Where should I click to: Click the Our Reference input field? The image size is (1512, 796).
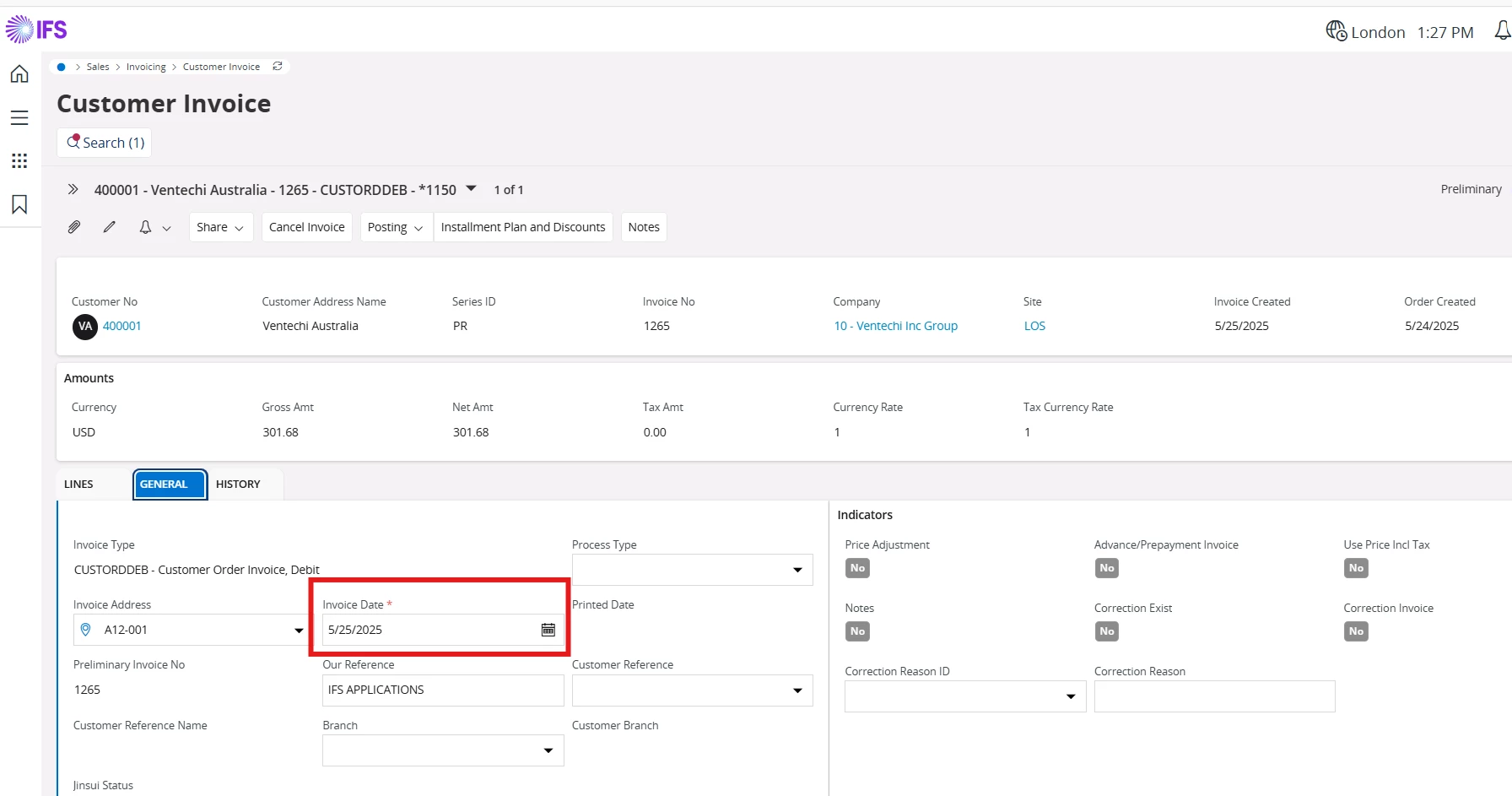(443, 690)
